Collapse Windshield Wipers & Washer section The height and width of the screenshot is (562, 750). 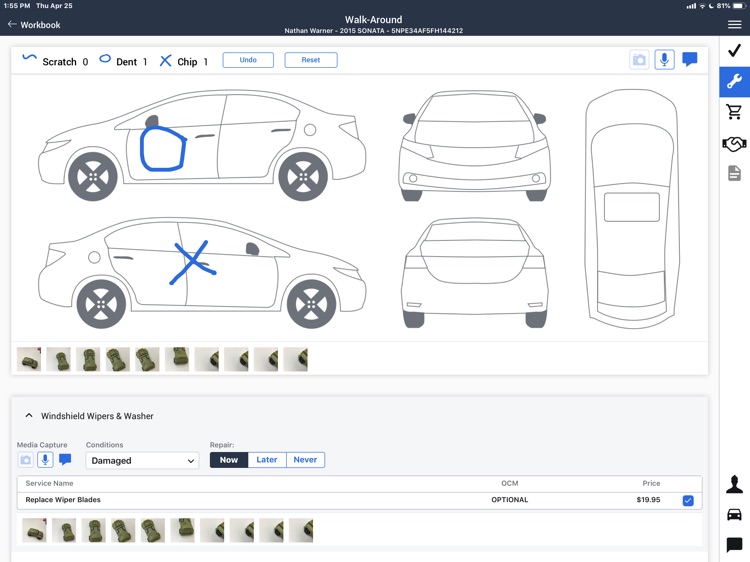29,415
